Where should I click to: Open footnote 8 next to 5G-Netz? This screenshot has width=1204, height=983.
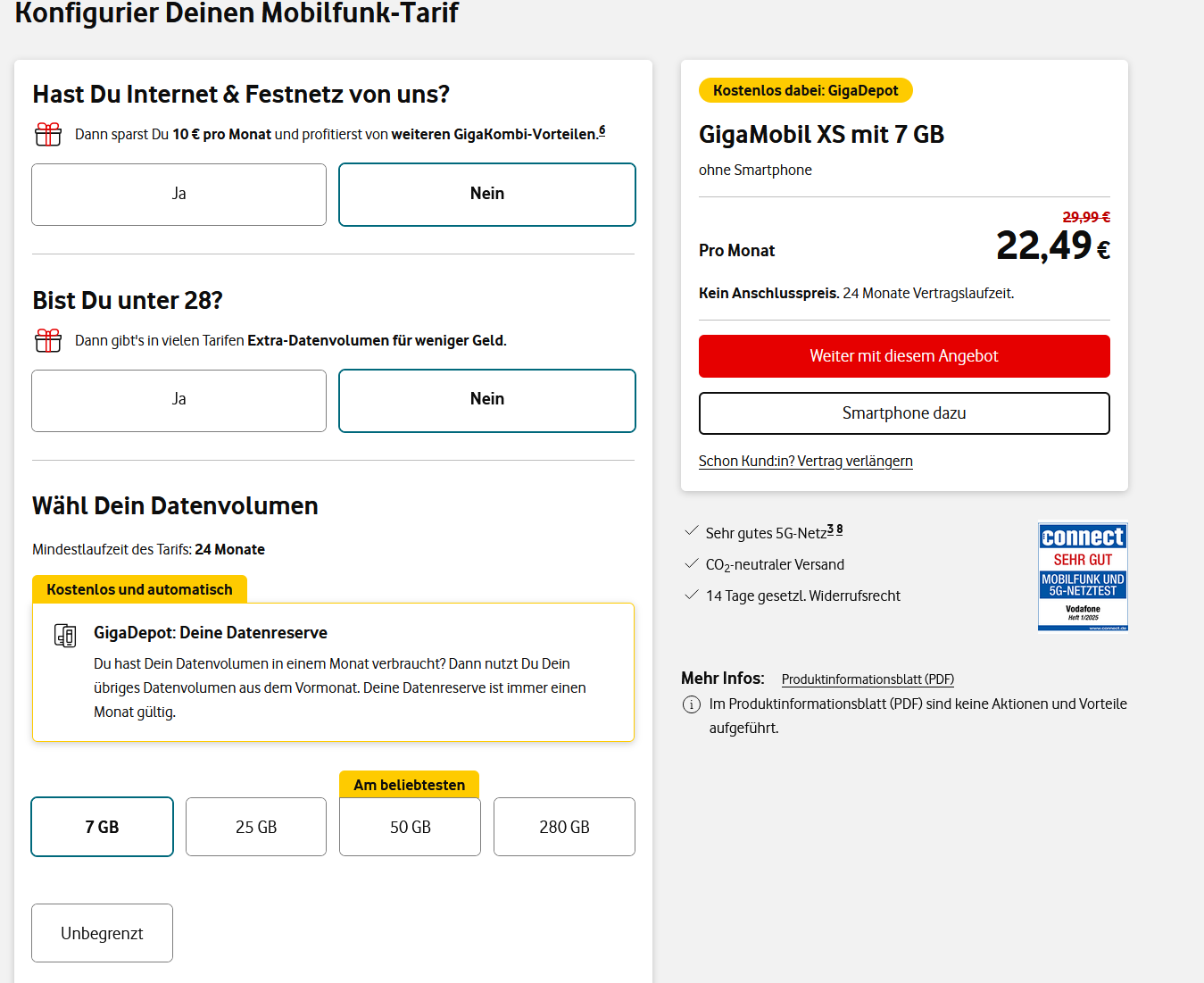[840, 529]
